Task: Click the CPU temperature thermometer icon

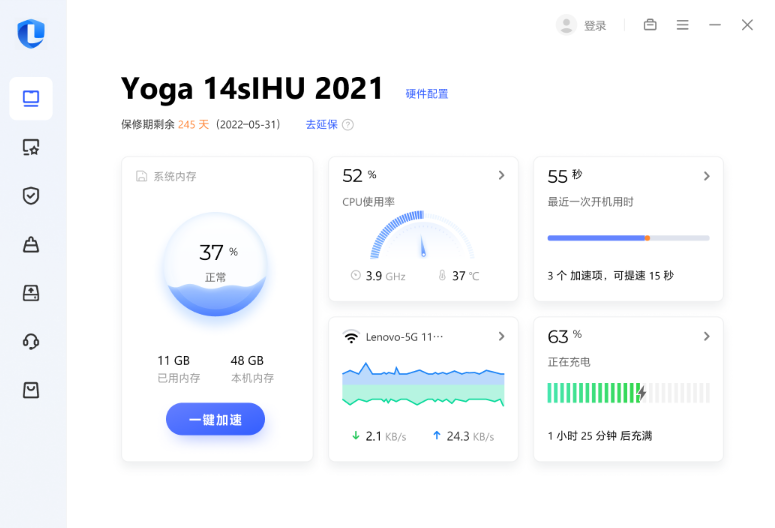Action: click(x=442, y=275)
